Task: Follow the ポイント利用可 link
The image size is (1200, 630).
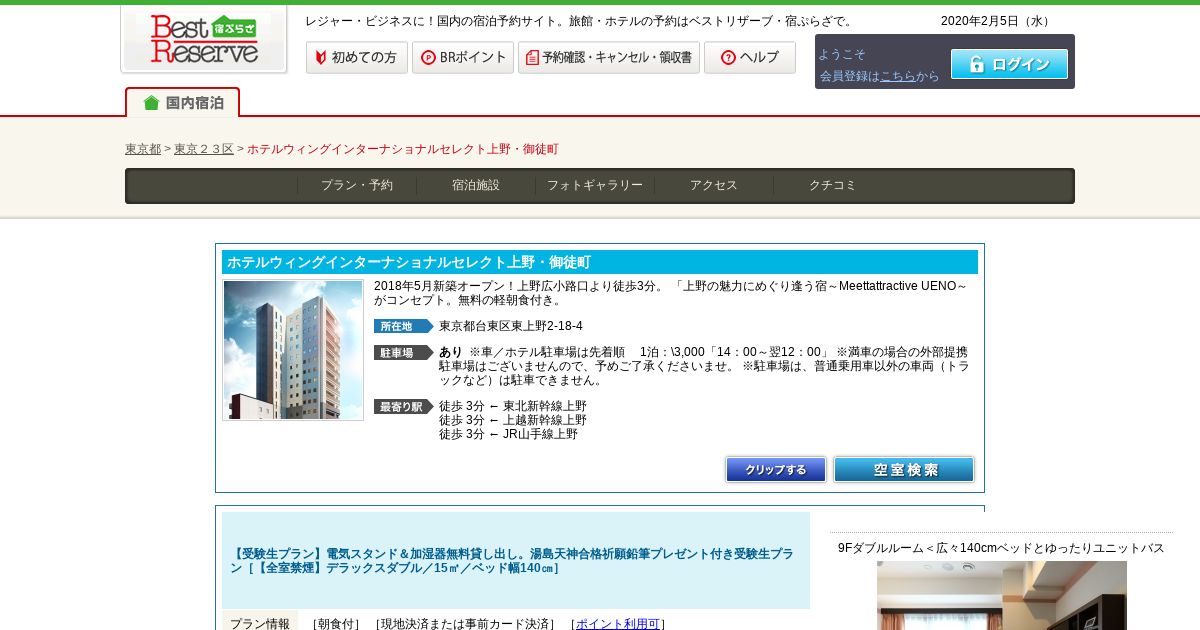Action: [x=618, y=624]
